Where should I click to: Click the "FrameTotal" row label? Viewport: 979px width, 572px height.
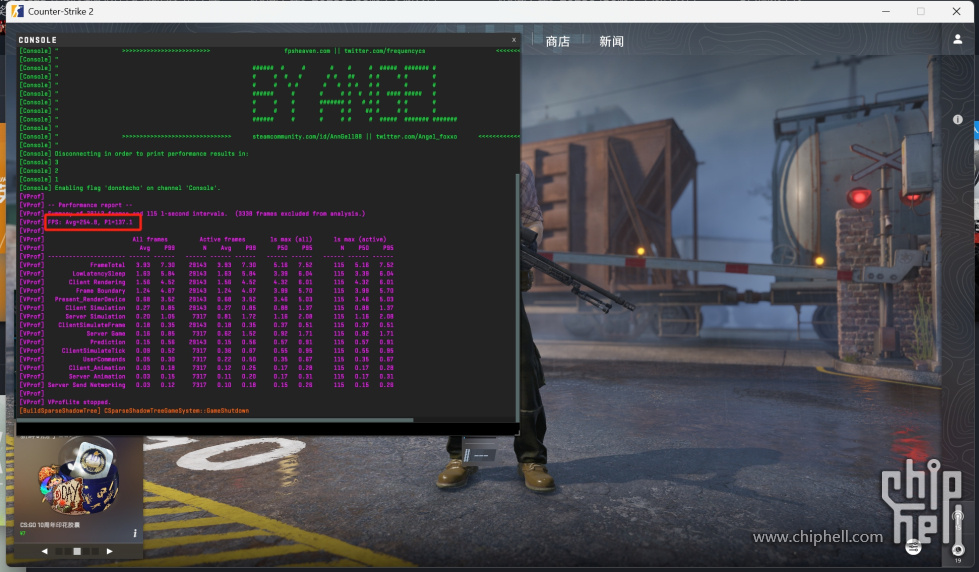107,265
